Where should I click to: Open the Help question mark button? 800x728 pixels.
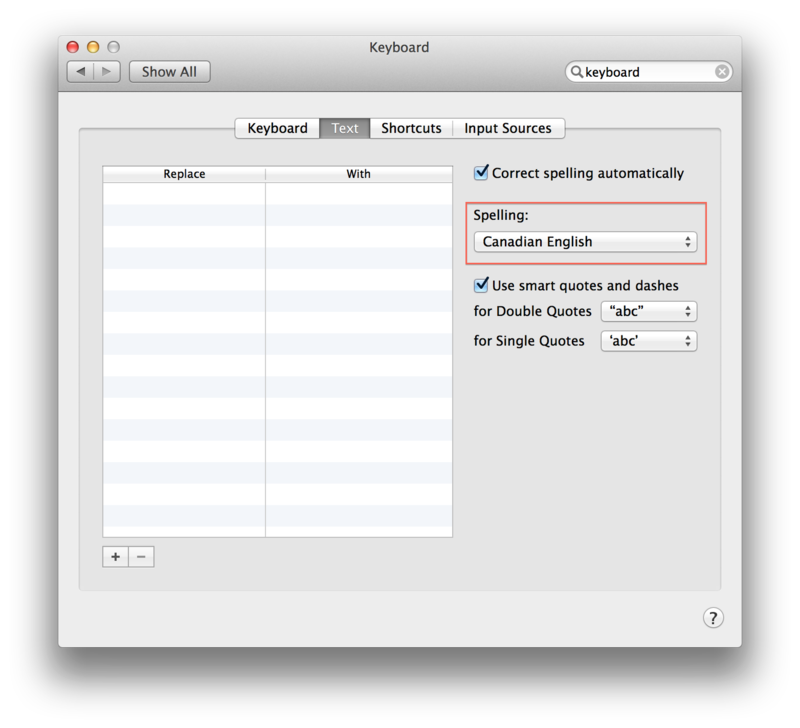point(713,617)
